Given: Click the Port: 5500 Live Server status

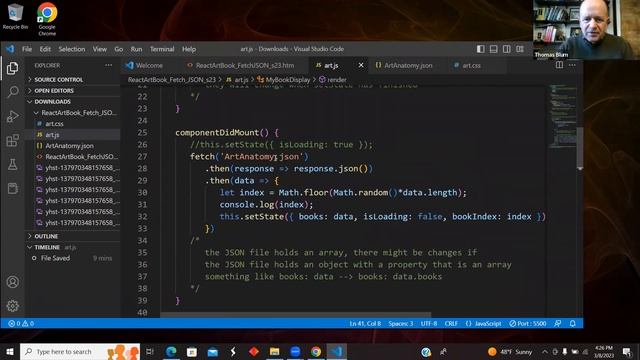Looking at the screenshot, I should click(528, 324).
